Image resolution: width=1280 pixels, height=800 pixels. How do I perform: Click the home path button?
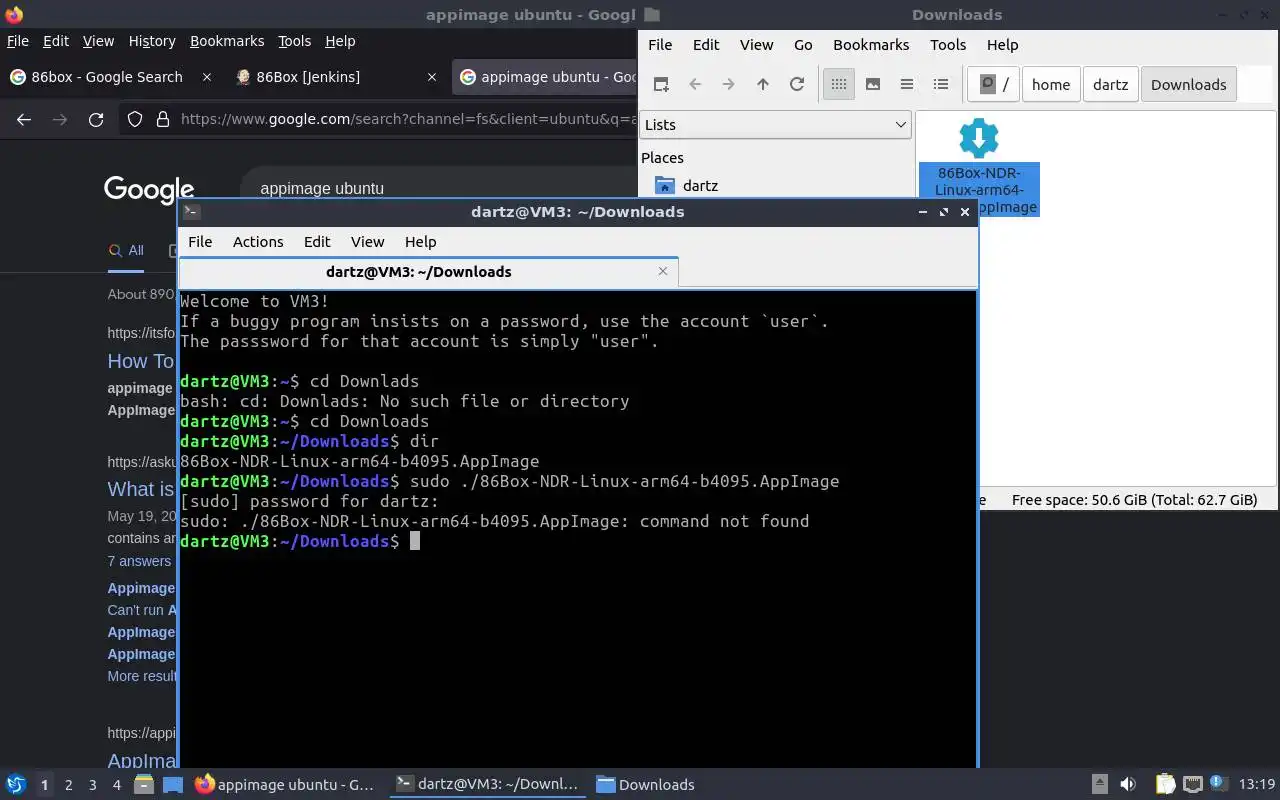1051,85
